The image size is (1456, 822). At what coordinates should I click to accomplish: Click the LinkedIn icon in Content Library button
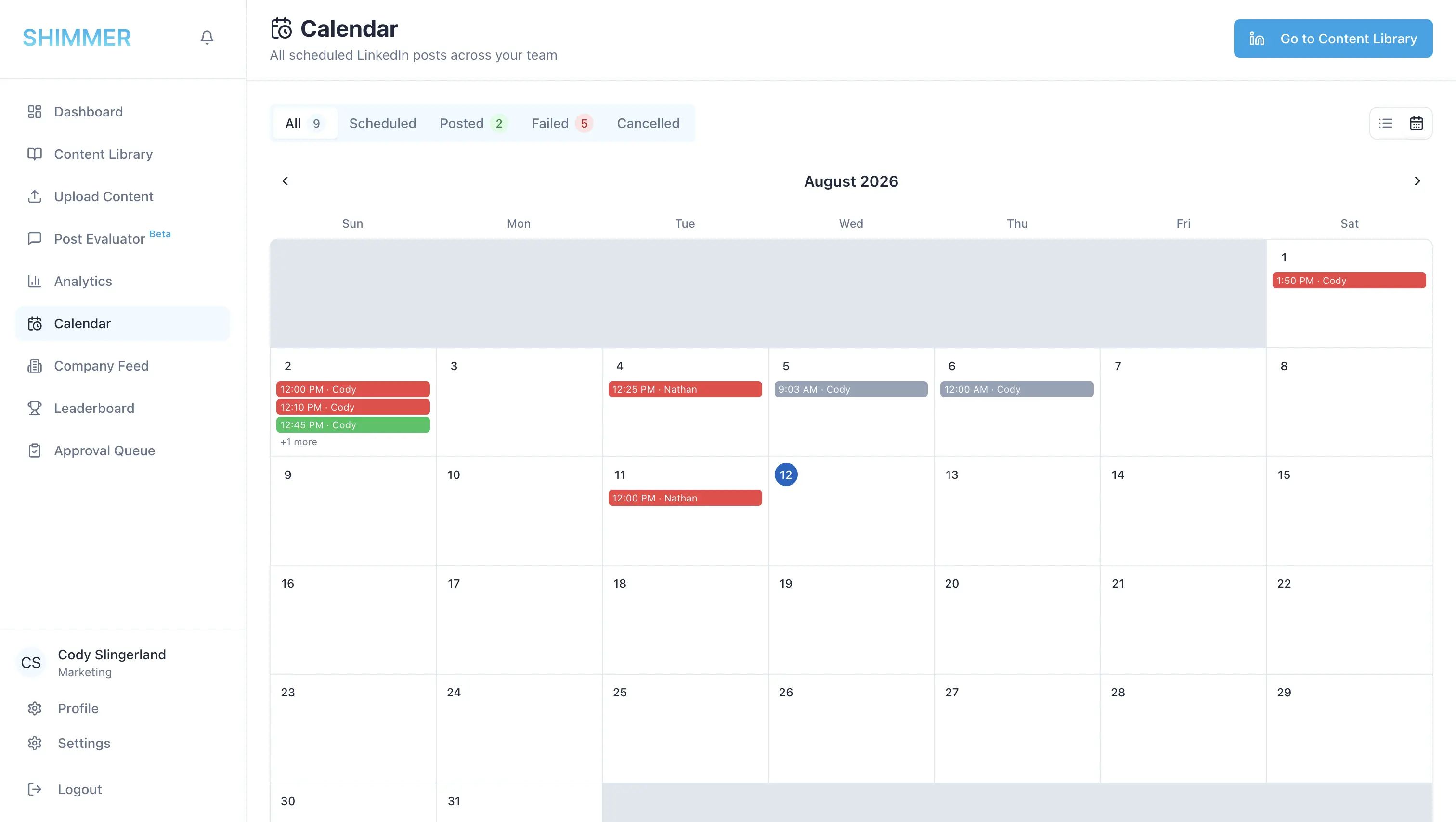pyautogui.click(x=1257, y=39)
